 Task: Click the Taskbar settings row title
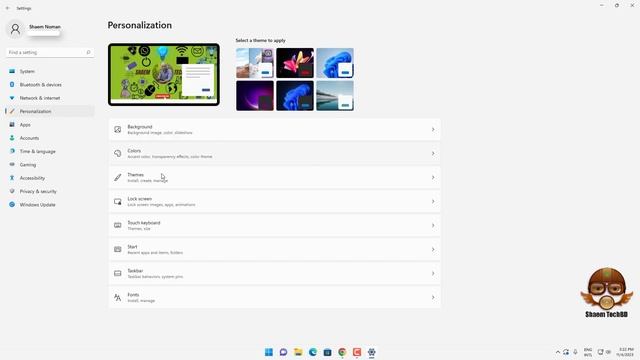point(135,271)
